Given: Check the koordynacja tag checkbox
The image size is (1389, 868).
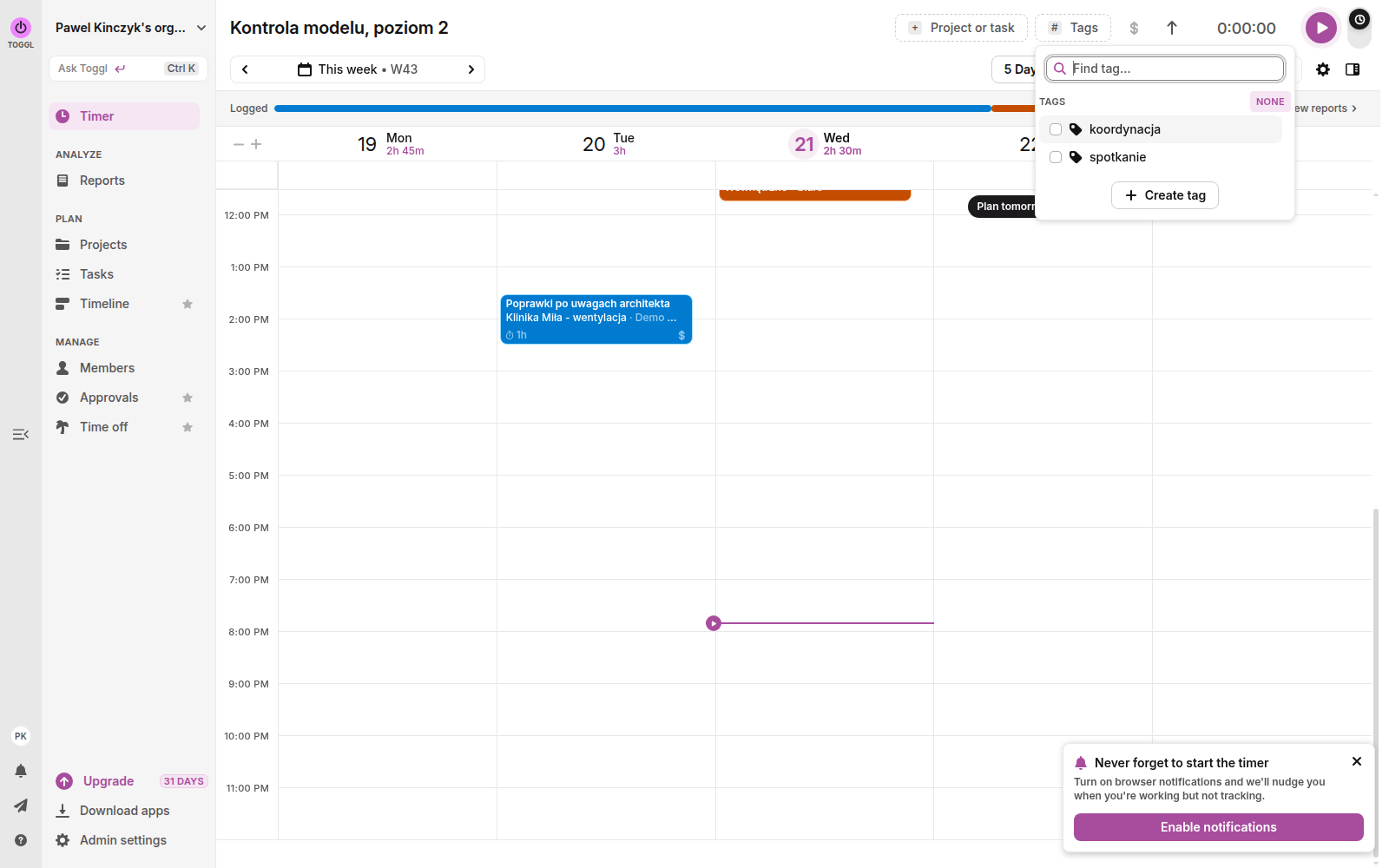Looking at the screenshot, I should click(1056, 129).
